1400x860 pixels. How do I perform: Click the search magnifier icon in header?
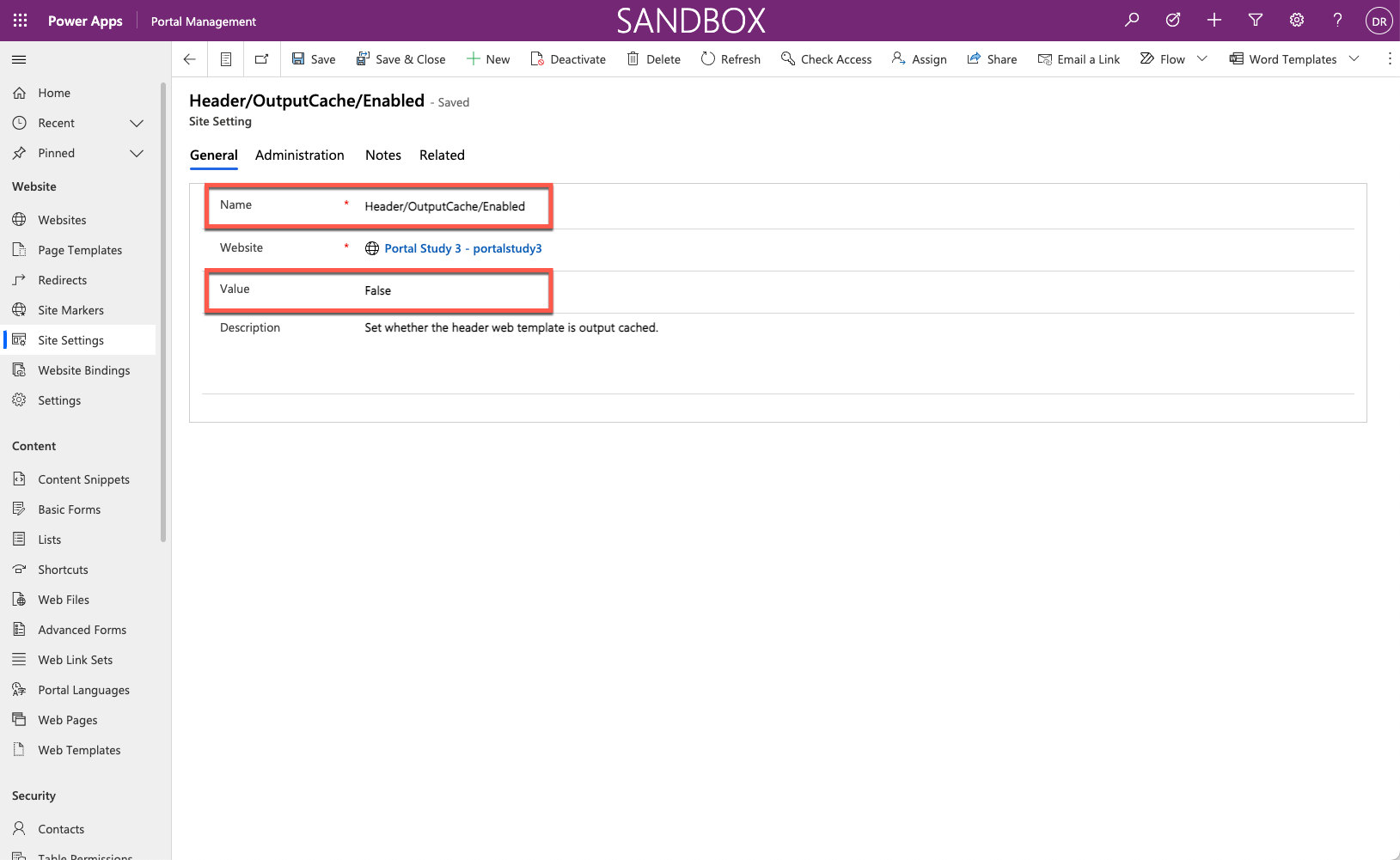pyautogui.click(x=1132, y=20)
